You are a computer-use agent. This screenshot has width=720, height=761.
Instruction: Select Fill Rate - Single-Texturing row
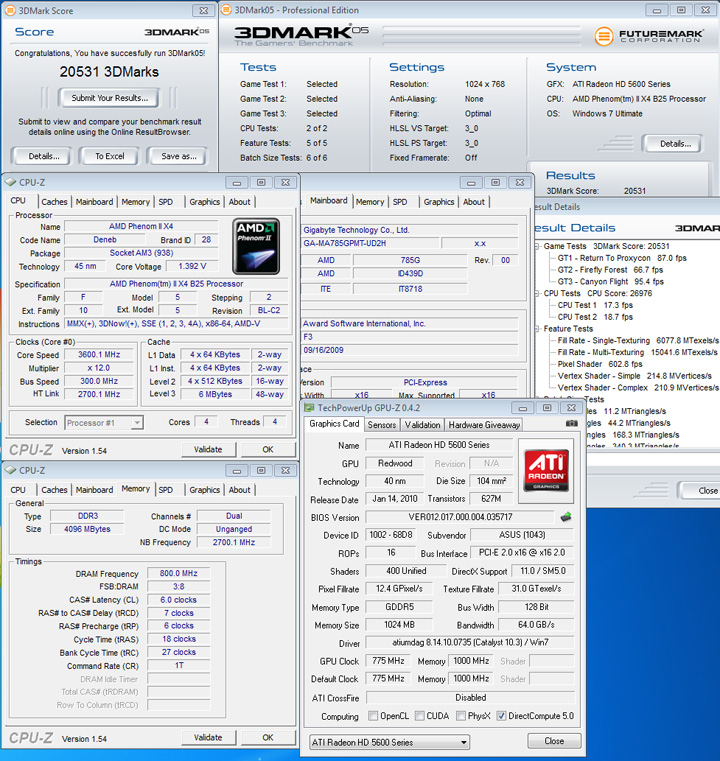coord(638,341)
